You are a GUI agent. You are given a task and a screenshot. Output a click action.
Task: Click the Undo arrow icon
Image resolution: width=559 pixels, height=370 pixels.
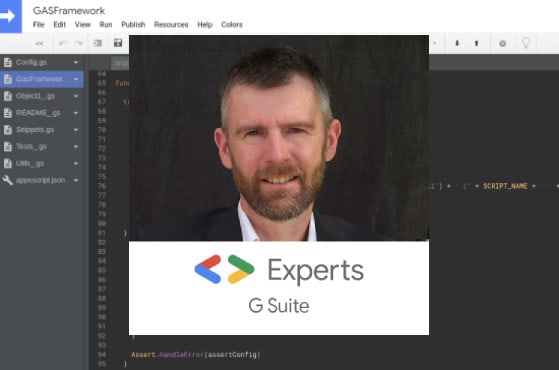point(63,43)
